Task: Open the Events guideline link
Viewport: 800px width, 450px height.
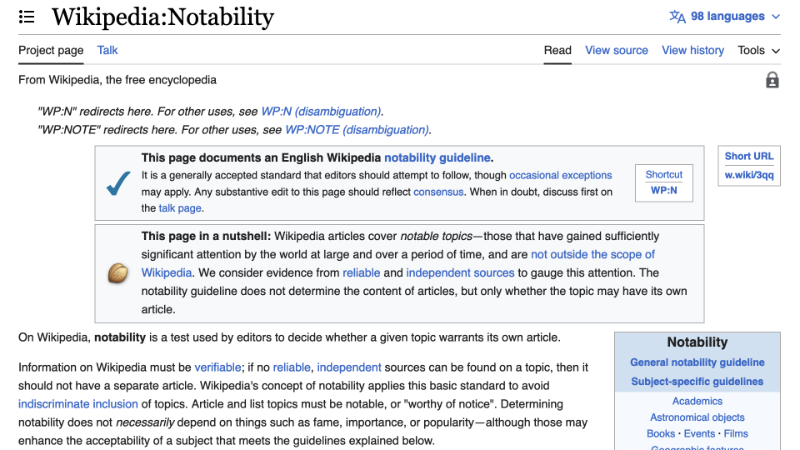Action: [699, 434]
